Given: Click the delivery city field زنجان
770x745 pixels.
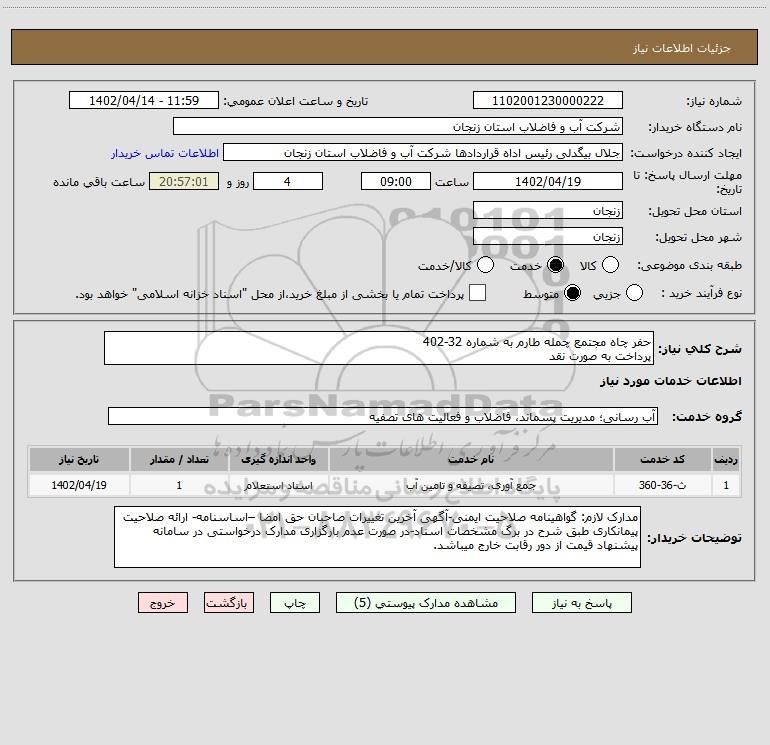Looking at the screenshot, I should coord(548,237).
